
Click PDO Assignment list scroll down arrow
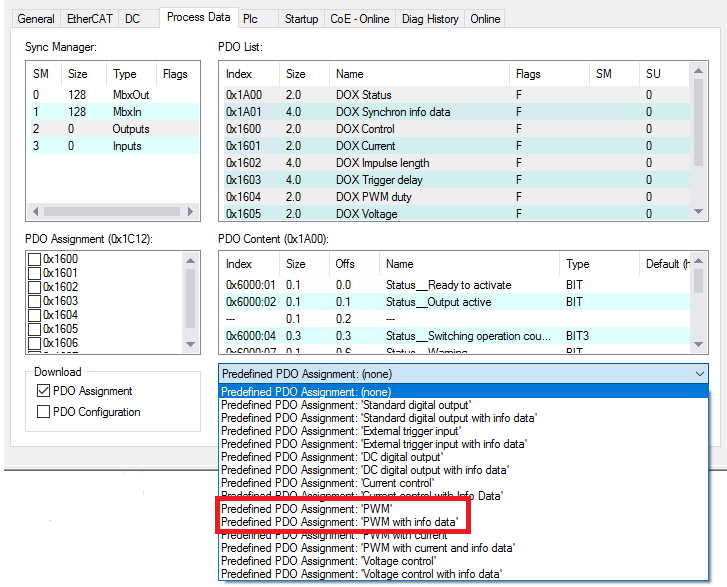[190, 344]
